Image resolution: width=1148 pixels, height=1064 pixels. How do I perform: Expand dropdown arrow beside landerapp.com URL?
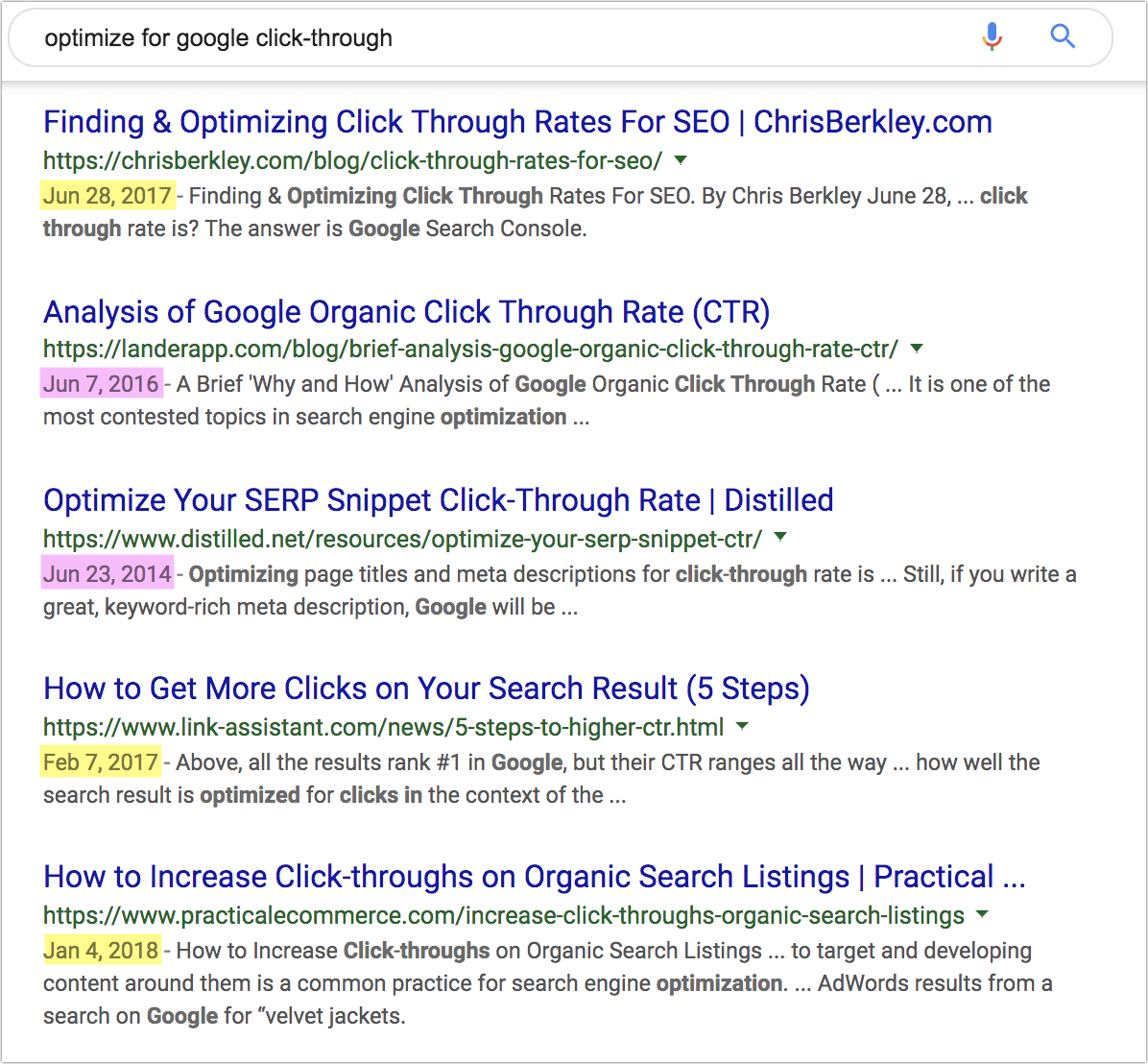point(917,348)
